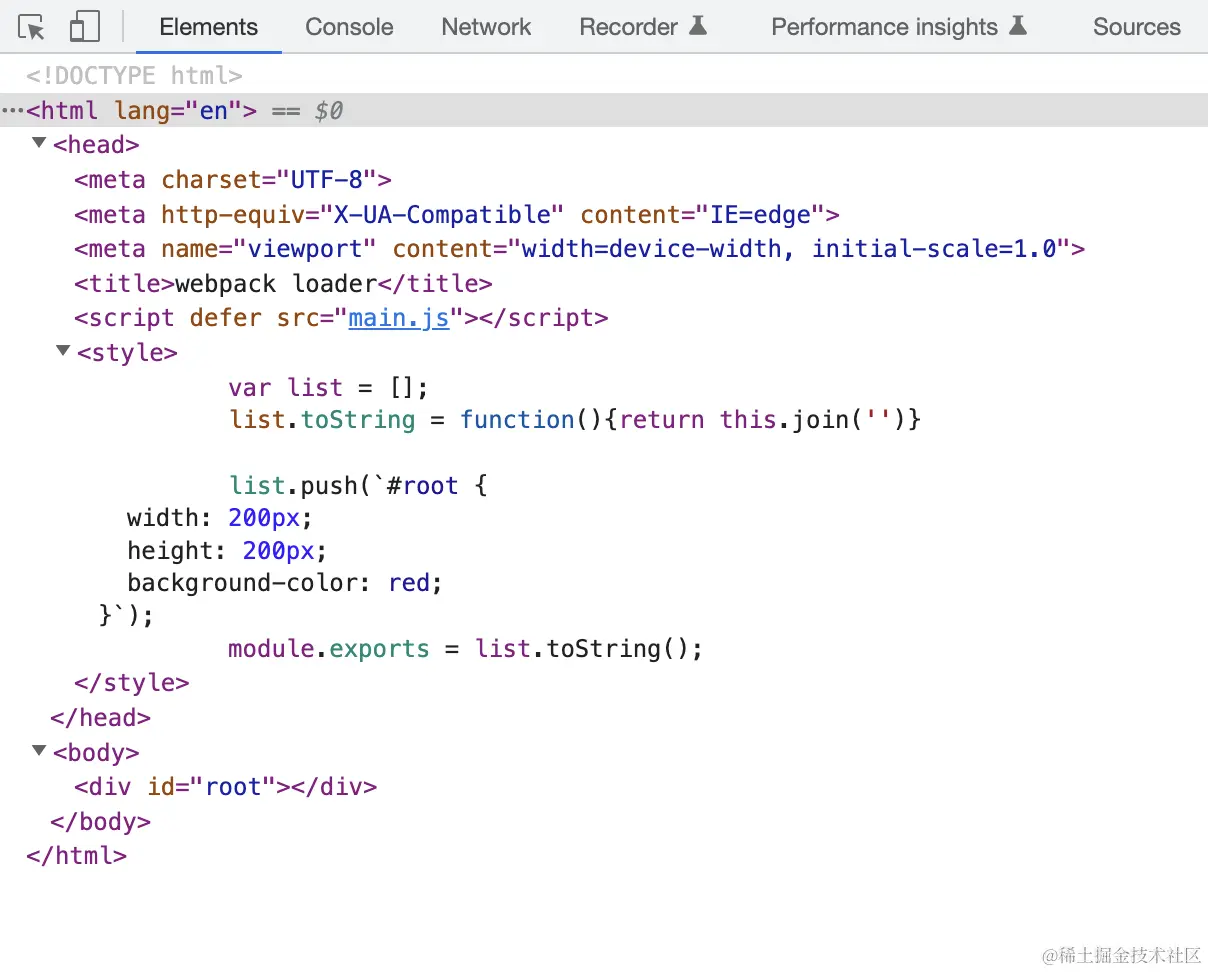Open the main.js script link
Screen dimensions: 1208x972
399,318
